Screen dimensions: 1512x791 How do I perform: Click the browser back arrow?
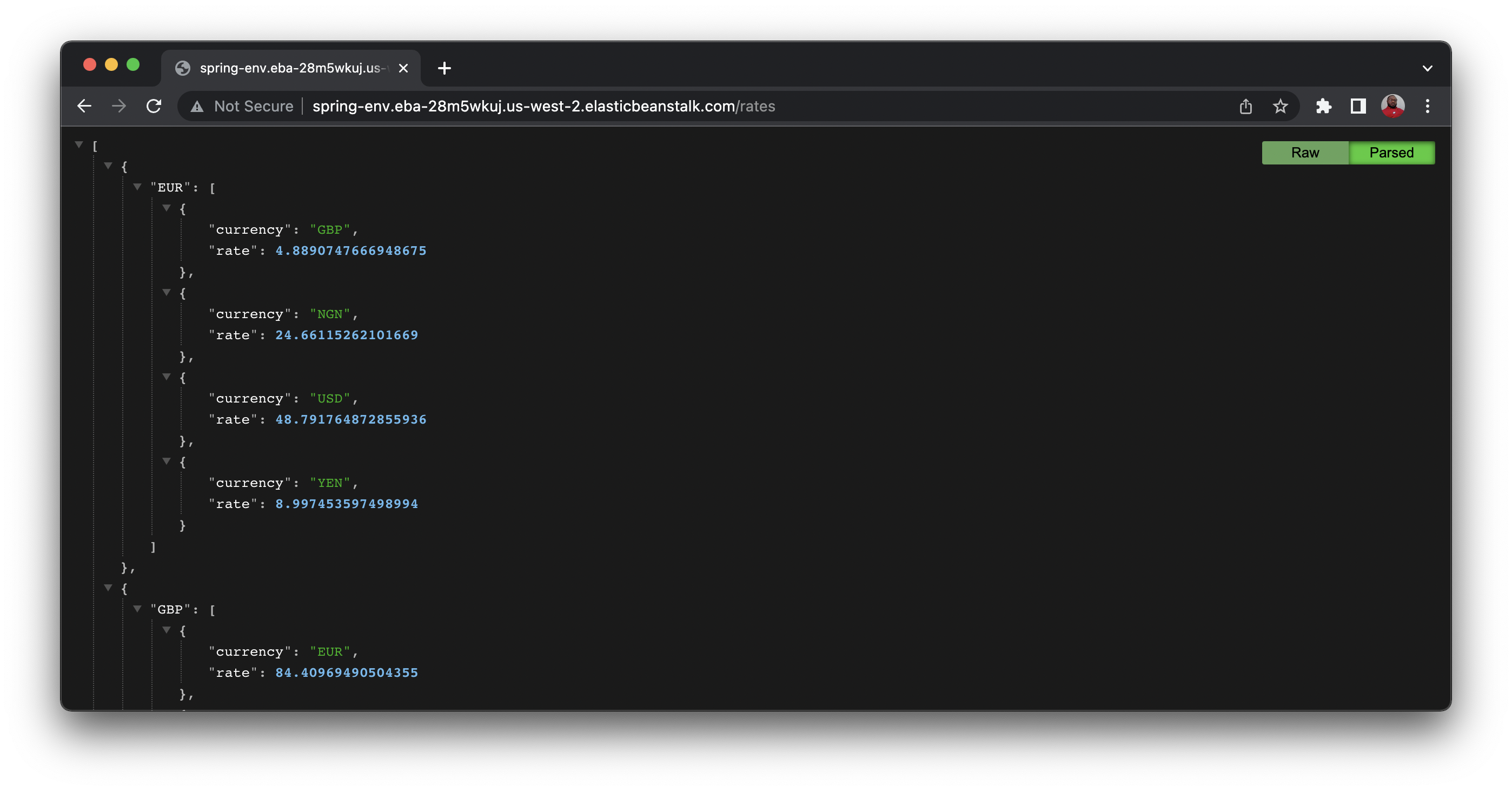point(84,106)
